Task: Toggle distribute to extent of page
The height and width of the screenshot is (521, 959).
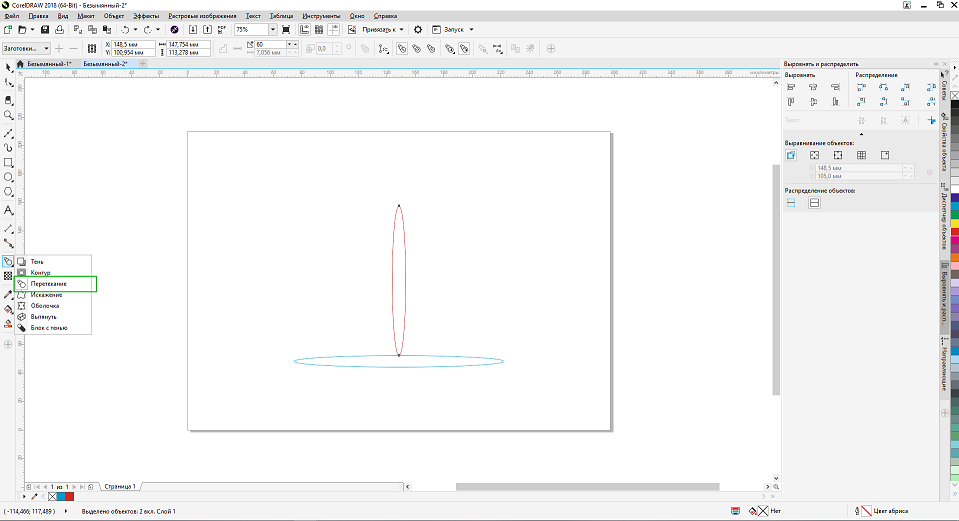Action: click(814, 202)
